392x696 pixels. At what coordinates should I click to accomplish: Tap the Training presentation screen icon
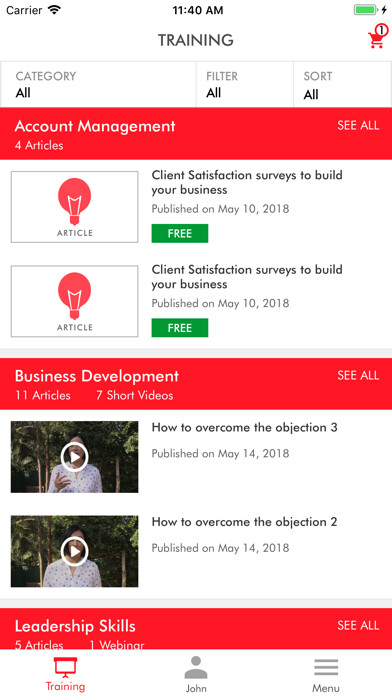click(x=65, y=667)
